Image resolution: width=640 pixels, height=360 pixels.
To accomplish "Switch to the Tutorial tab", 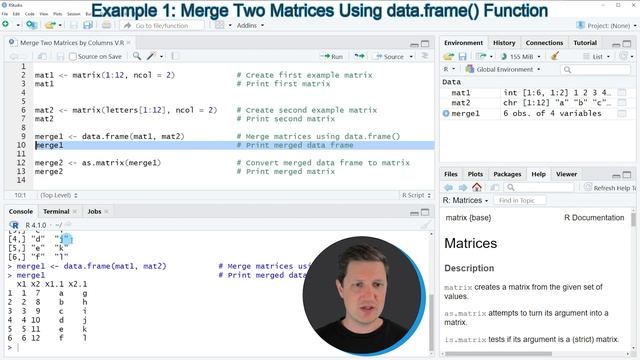I will 585,42.
